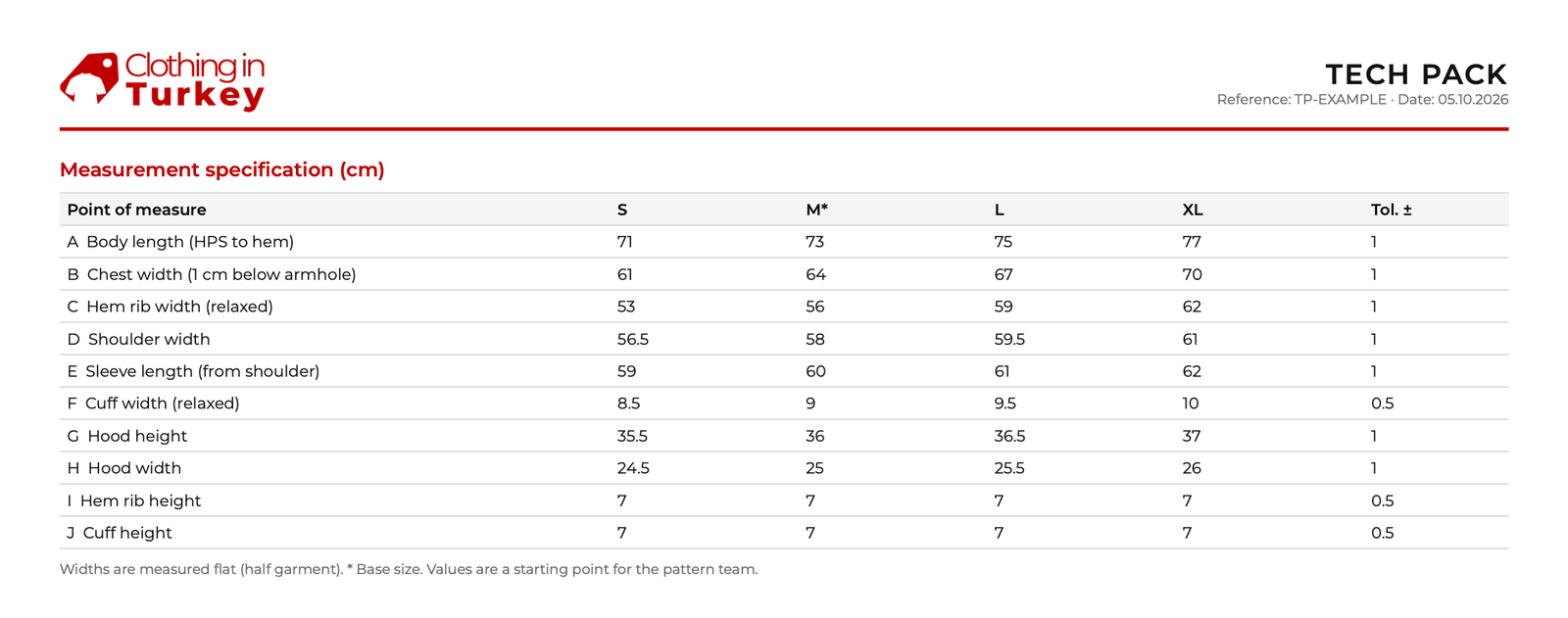1568x618 pixels.
Task: Select the Shoulder width S value 56.5
Action: tap(633, 339)
